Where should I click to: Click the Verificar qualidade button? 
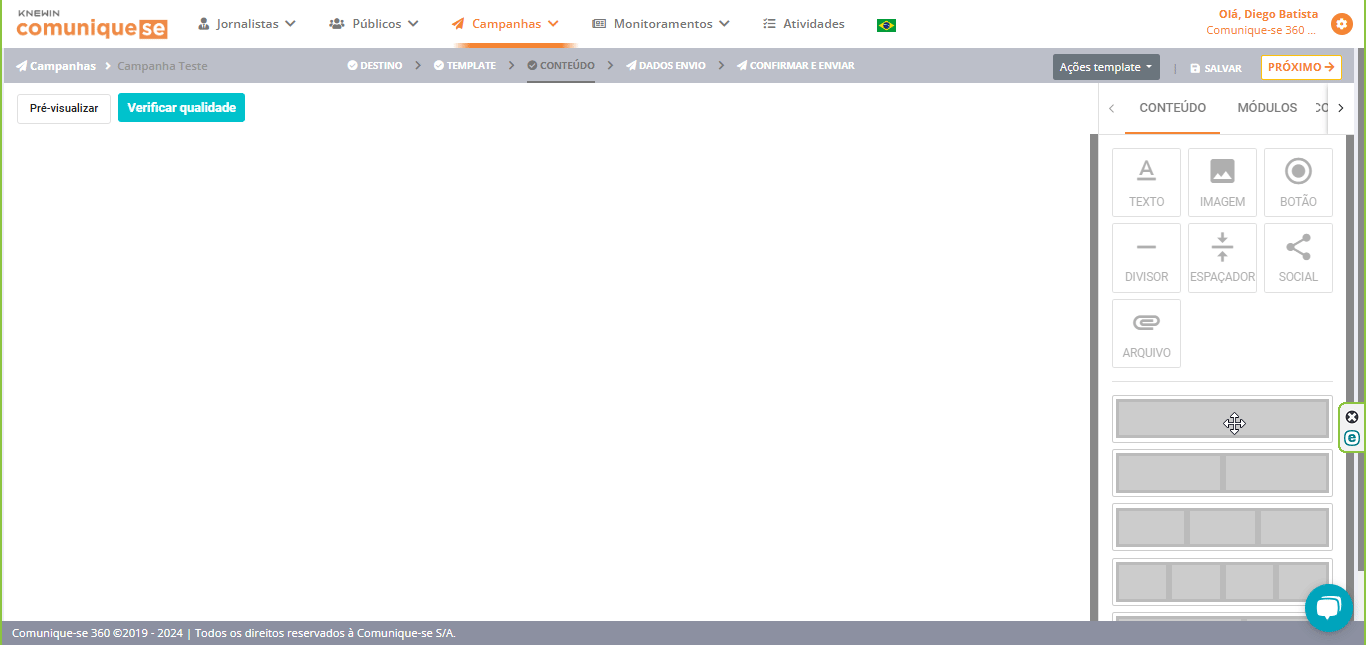pos(181,107)
